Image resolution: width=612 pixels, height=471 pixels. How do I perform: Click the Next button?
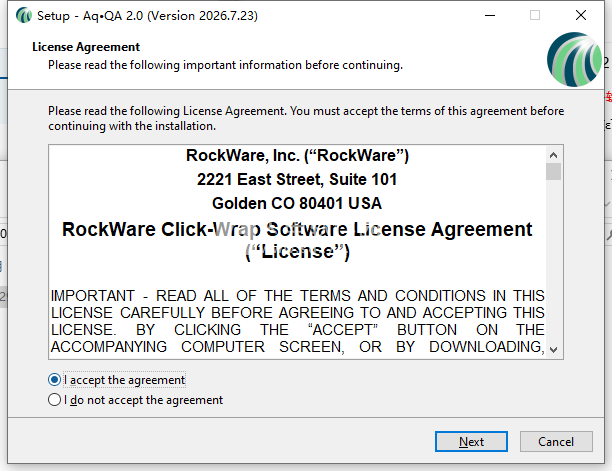click(x=471, y=442)
